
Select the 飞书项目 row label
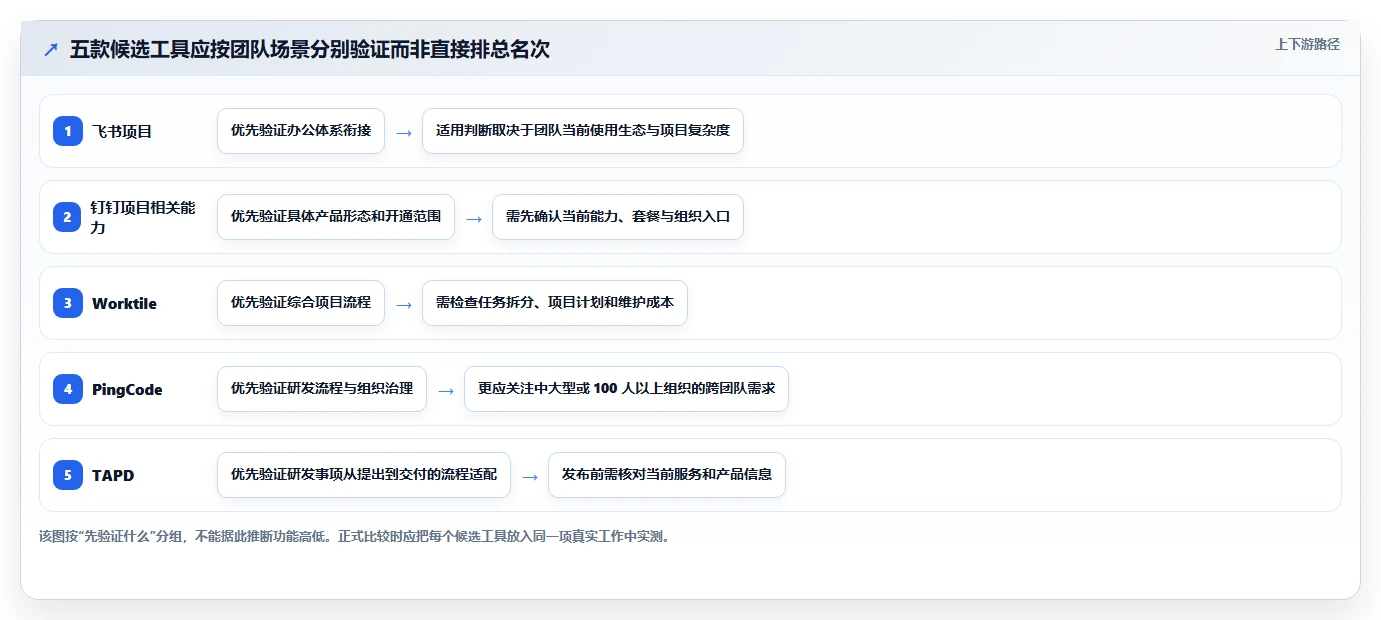(x=122, y=131)
